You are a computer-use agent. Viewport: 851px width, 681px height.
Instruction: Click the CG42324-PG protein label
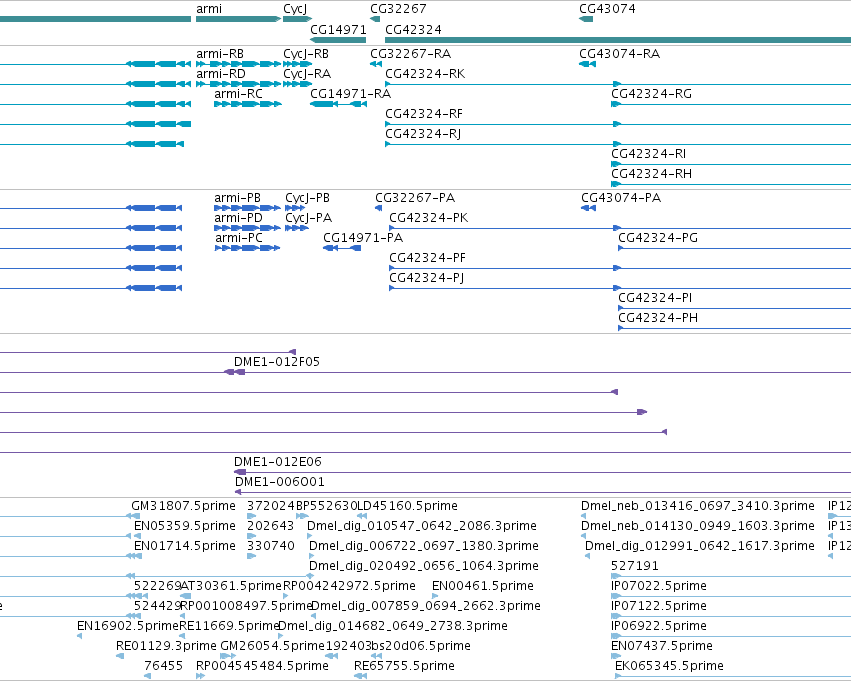pyautogui.click(x=658, y=238)
